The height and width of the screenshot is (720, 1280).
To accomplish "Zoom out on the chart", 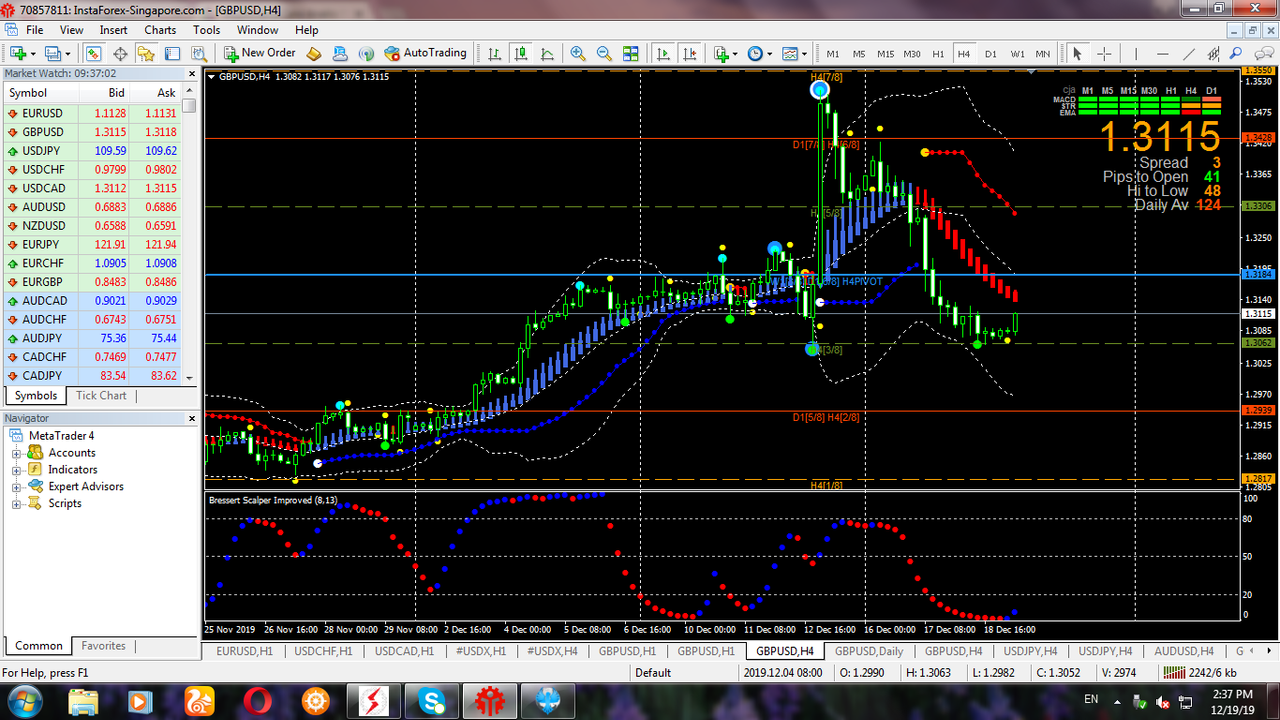I will click(x=604, y=53).
